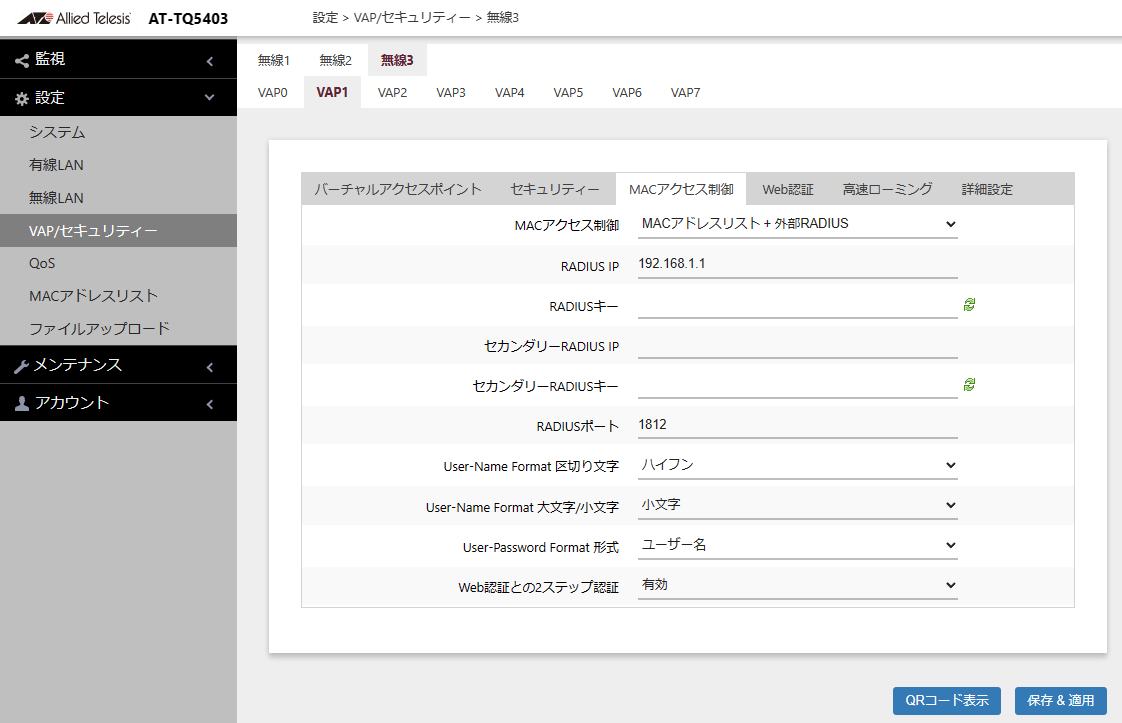Click the Allied Telesis logo

[x=74, y=18]
